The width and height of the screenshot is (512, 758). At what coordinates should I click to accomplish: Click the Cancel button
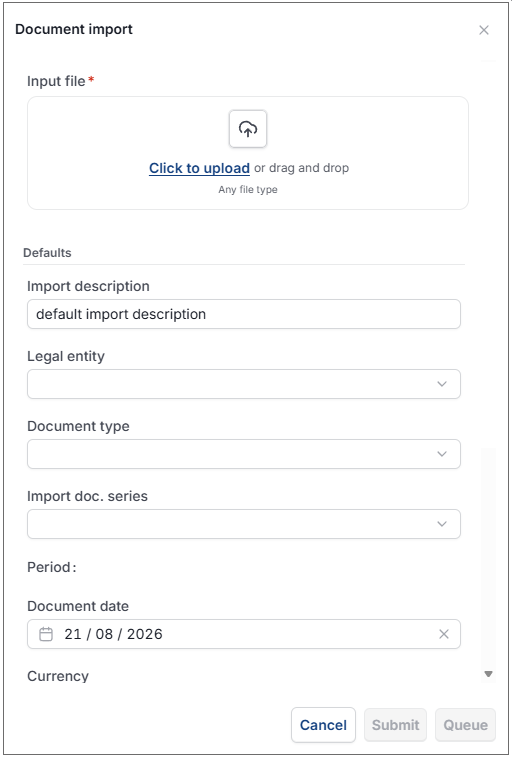323,725
